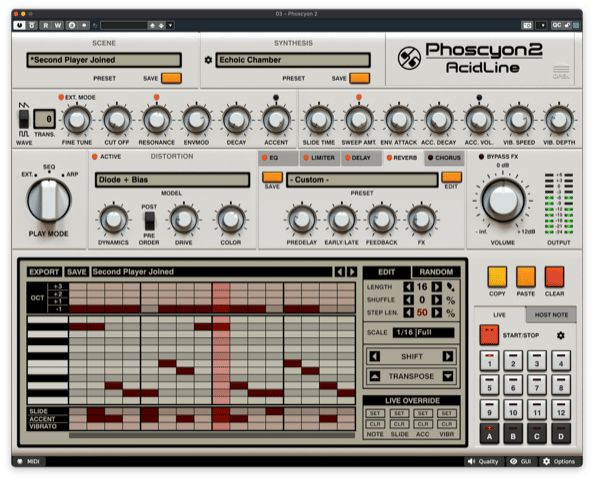Transpose pattern down with down arrow
Screen dimensions: 594x480
point(447,376)
